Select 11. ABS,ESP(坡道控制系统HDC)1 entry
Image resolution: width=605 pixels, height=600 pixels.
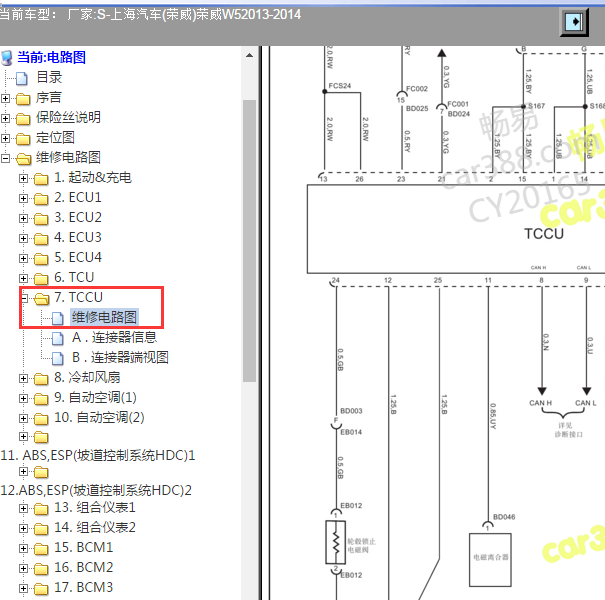coord(98,456)
